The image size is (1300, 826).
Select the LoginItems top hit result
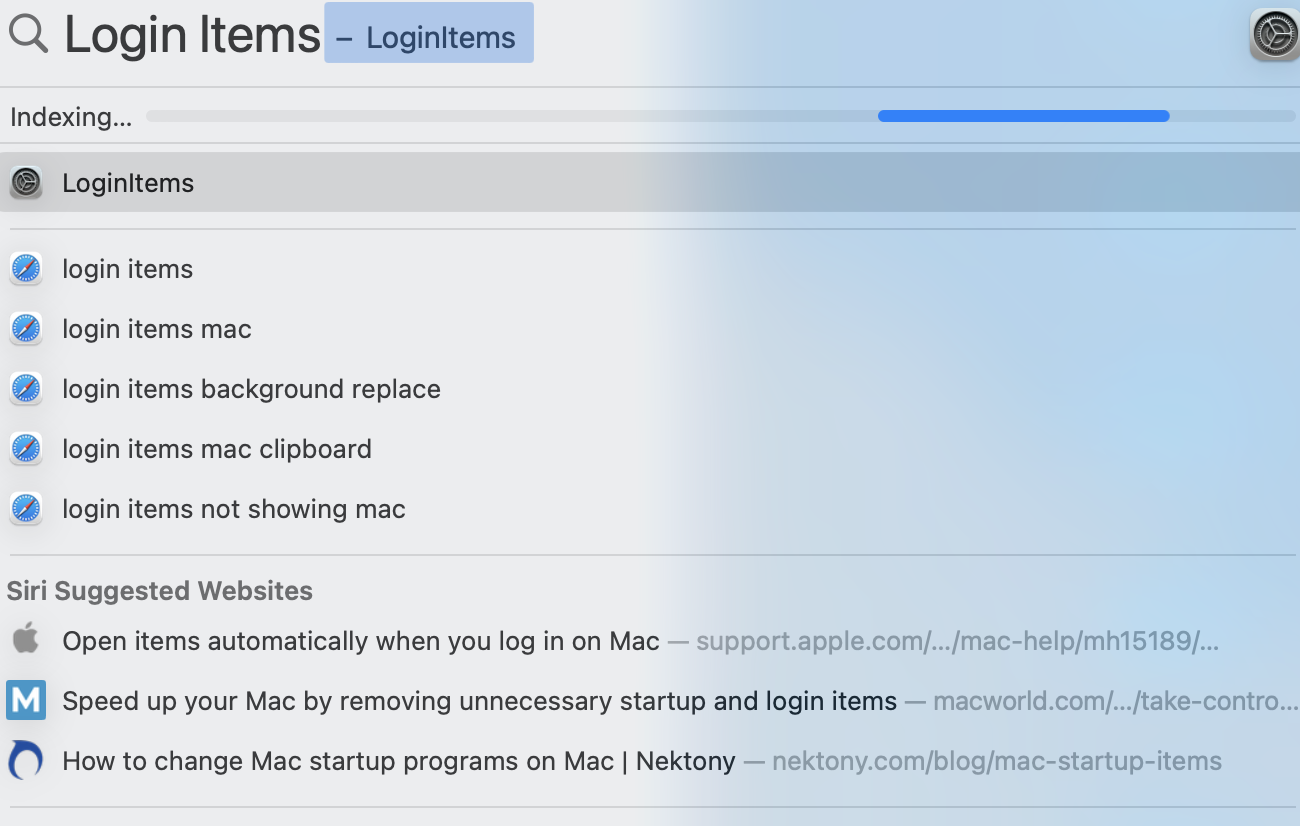tap(650, 182)
